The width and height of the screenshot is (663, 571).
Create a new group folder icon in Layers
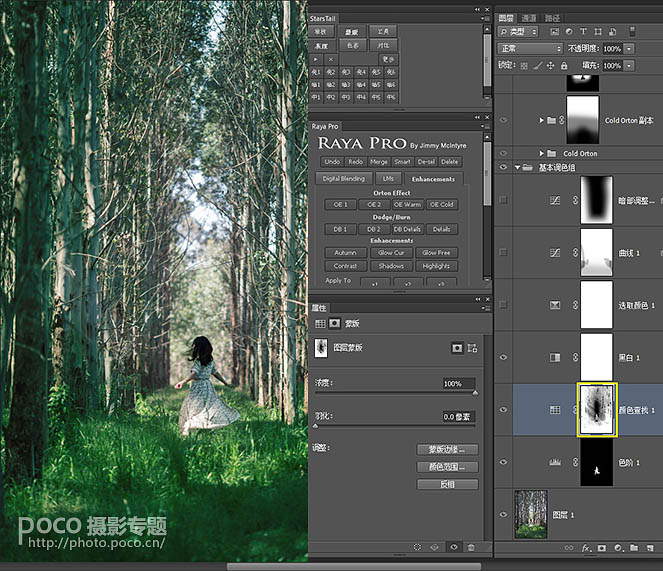pos(634,548)
